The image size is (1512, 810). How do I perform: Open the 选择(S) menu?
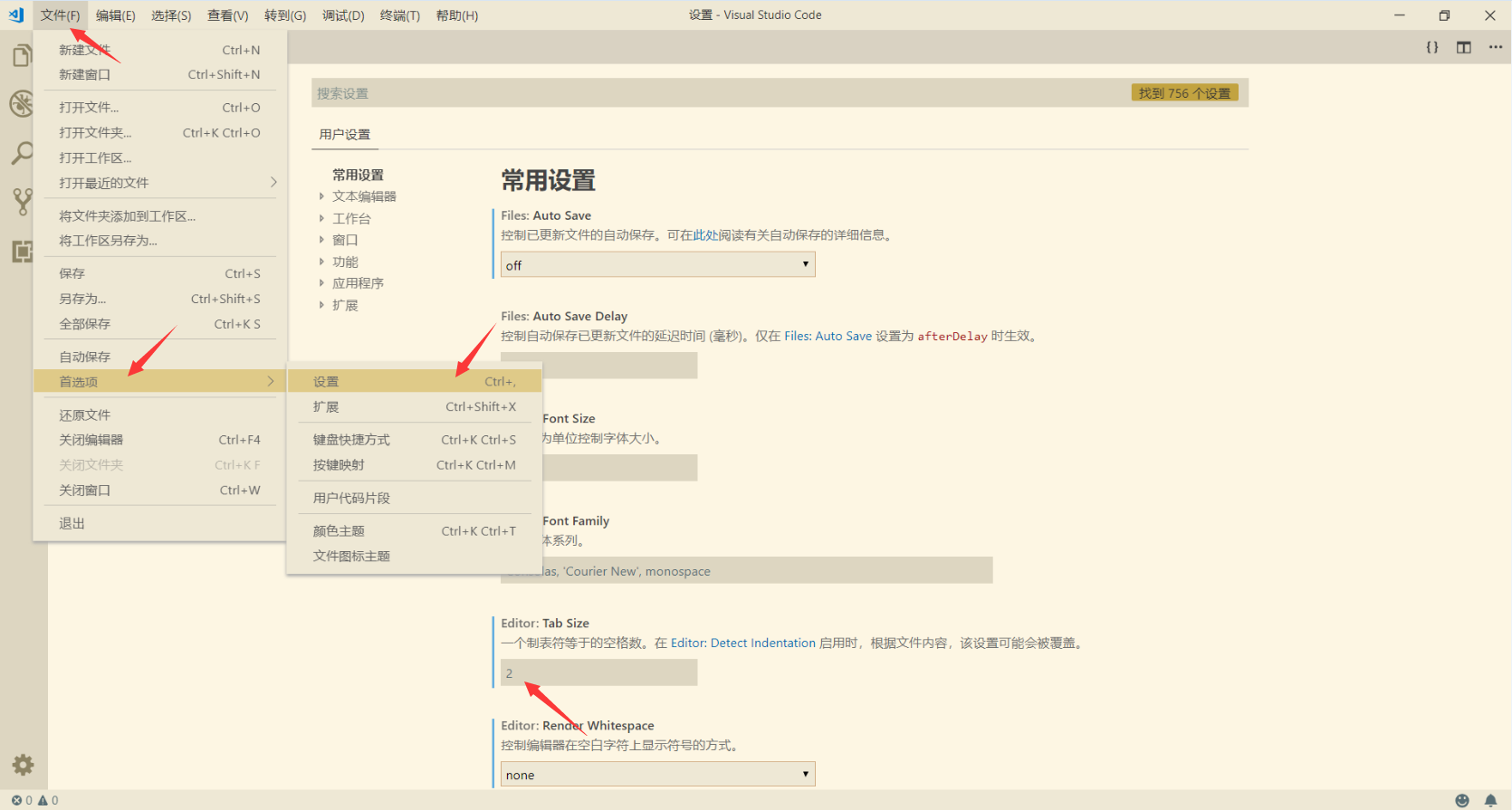click(x=171, y=15)
